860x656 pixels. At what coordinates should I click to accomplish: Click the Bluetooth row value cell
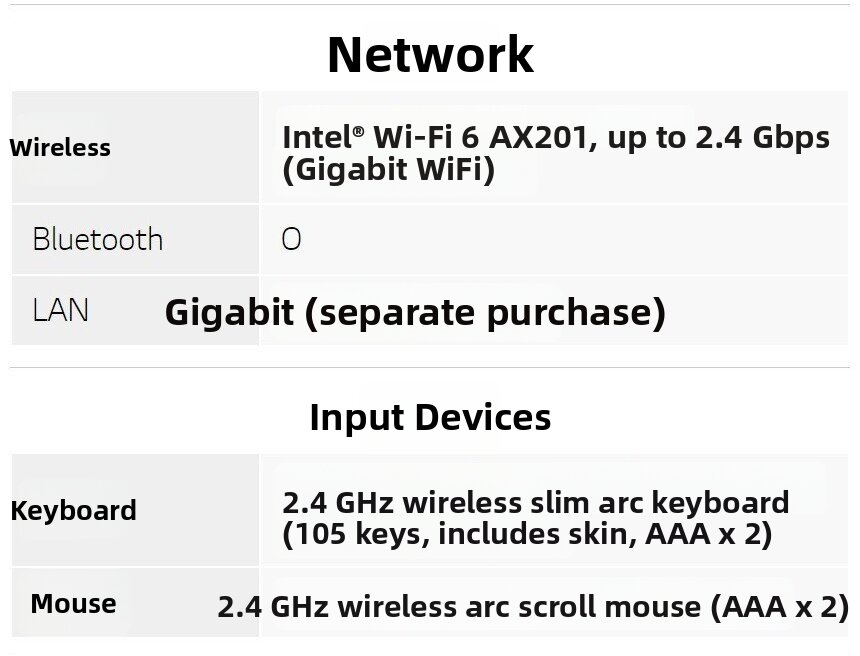click(555, 240)
